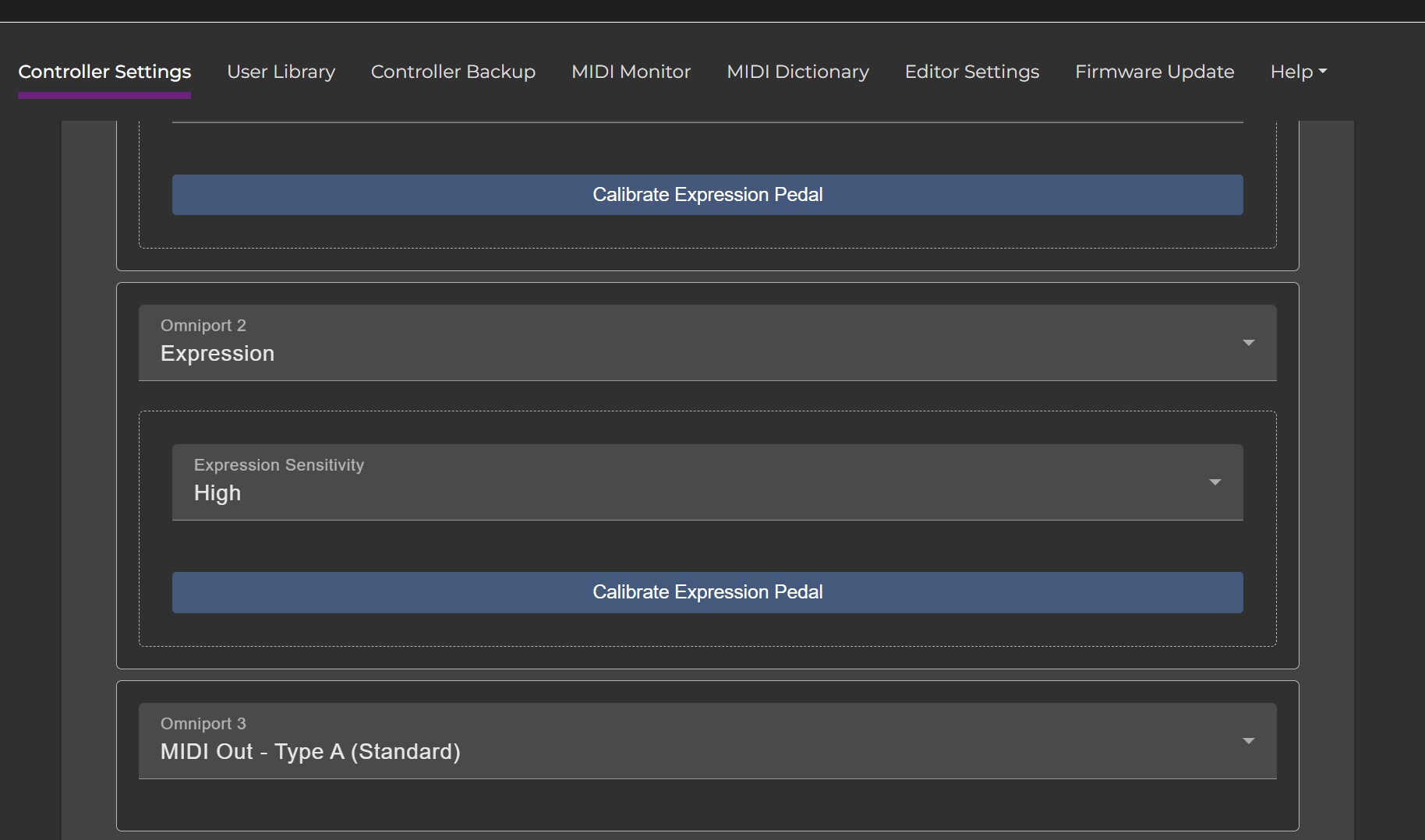Click the "MIDI Out - Type A (Standard)" value

pyautogui.click(x=310, y=752)
